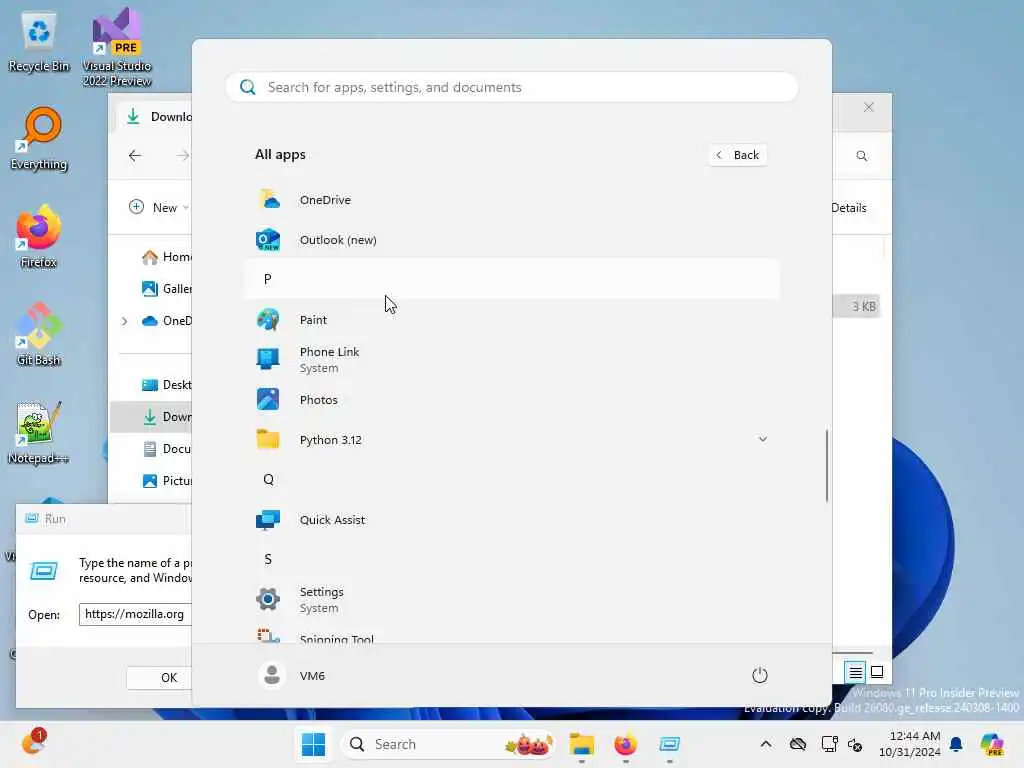Open Notepad++ desktop shortcut

click(x=38, y=433)
